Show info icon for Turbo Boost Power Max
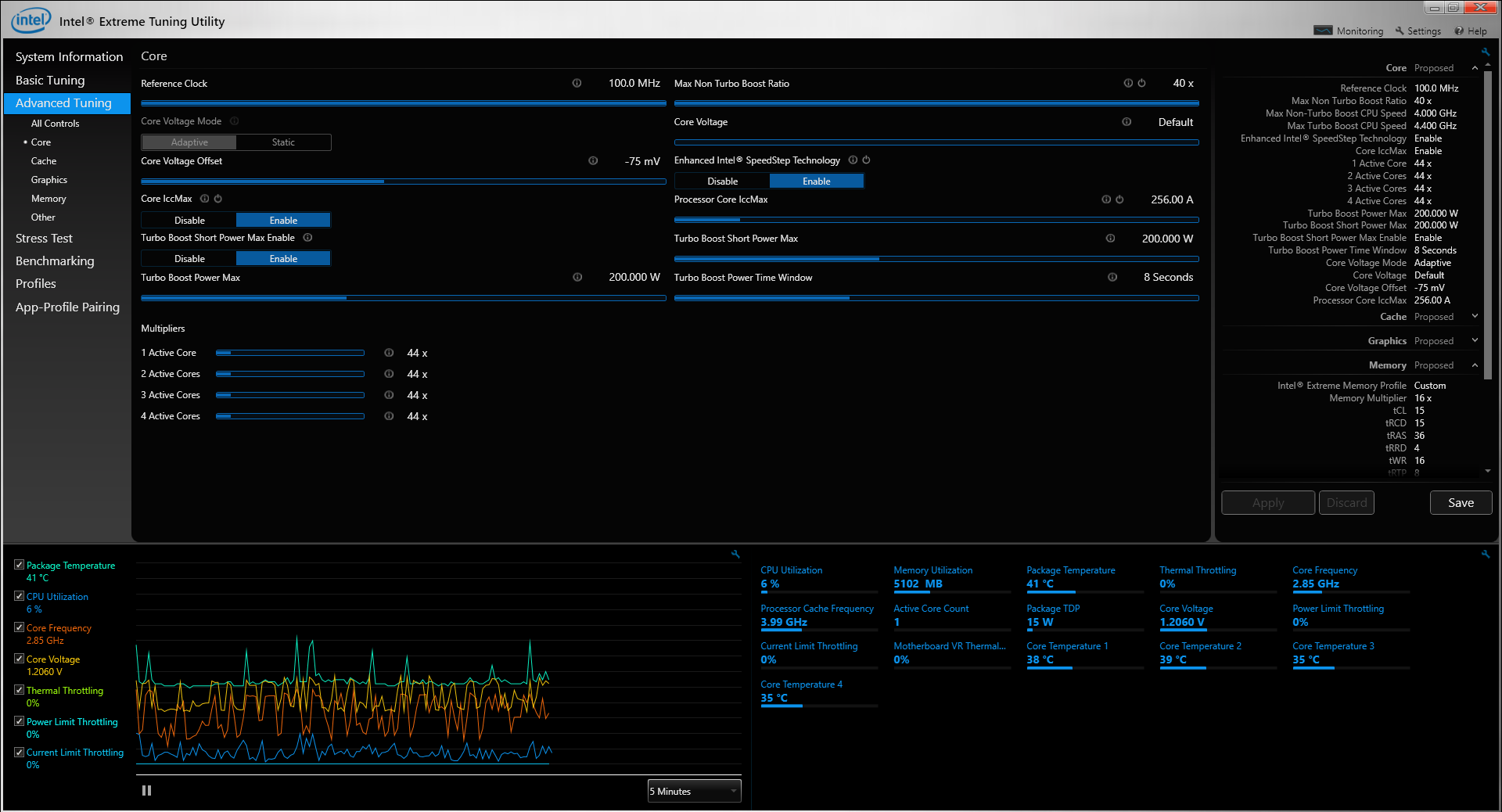The image size is (1502, 812). (x=577, y=277)
